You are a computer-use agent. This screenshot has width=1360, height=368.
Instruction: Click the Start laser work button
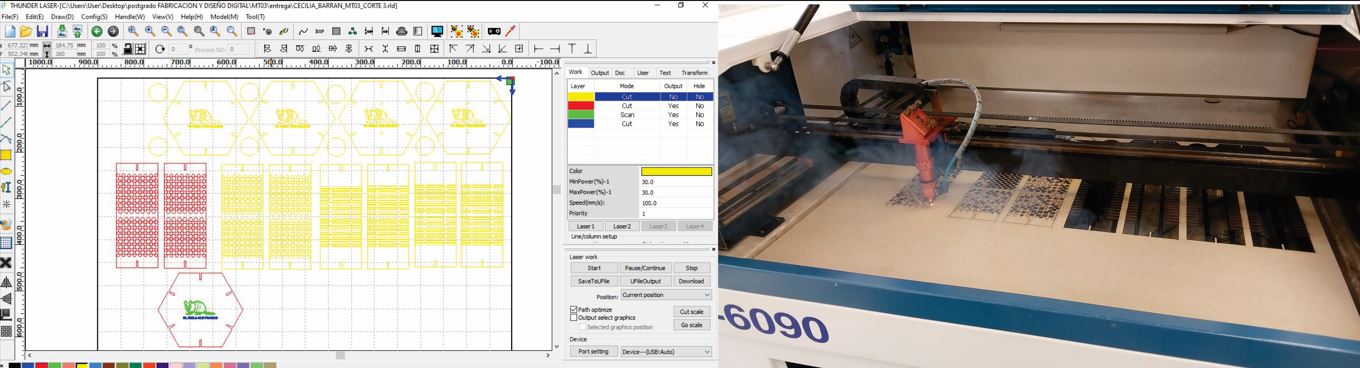tap(594, 268)
